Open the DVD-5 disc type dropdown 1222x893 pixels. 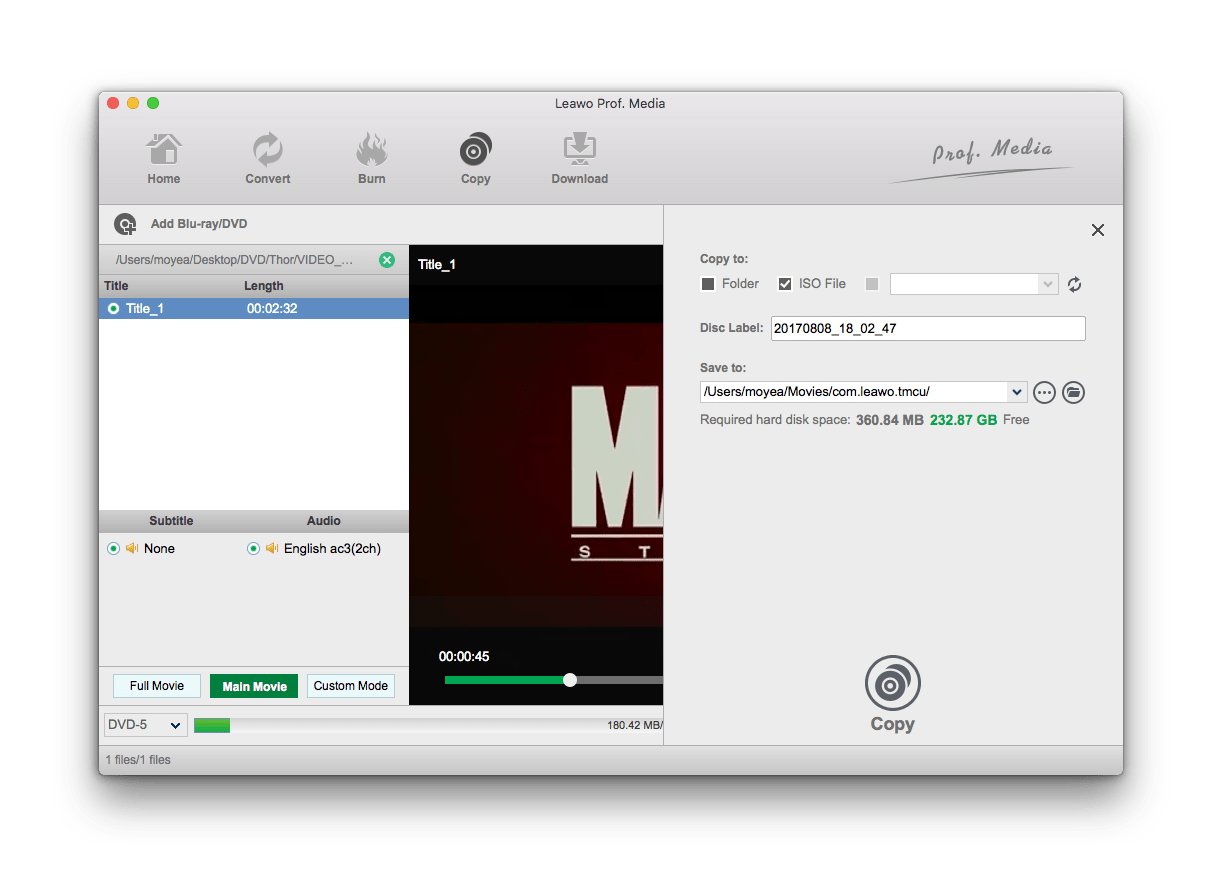pos(146,725)
